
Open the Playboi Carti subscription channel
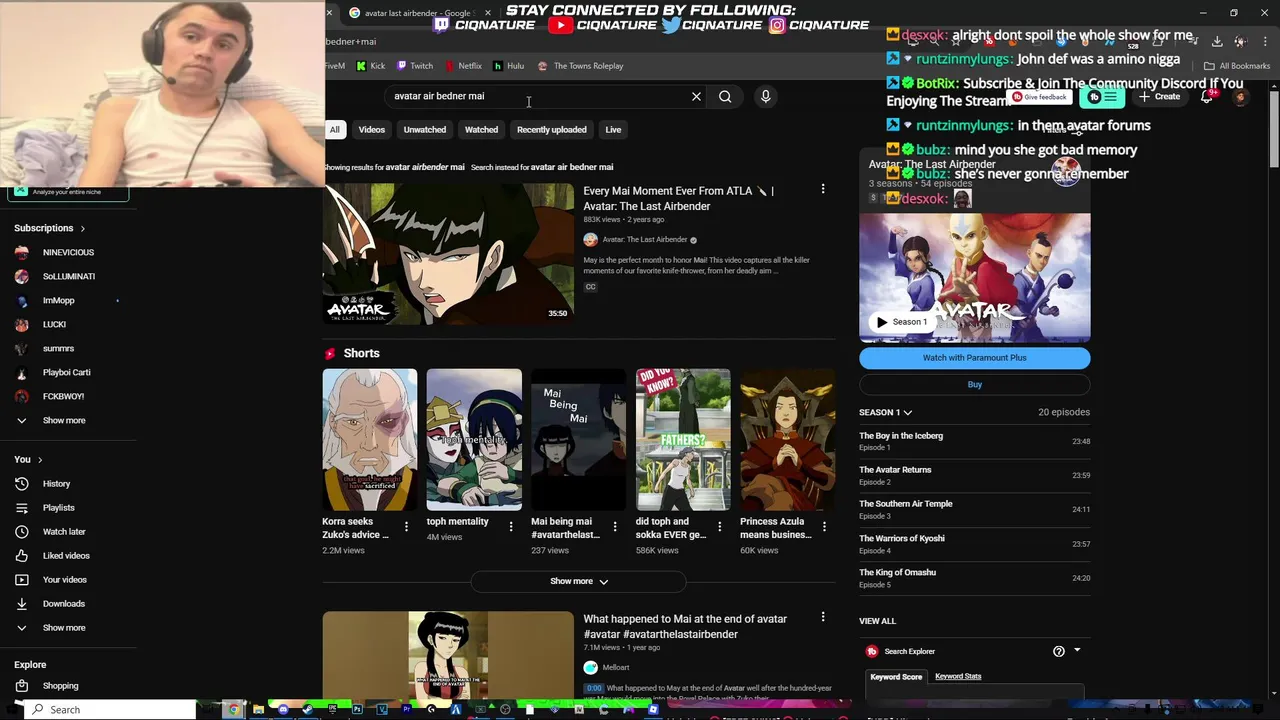[68, 373]
